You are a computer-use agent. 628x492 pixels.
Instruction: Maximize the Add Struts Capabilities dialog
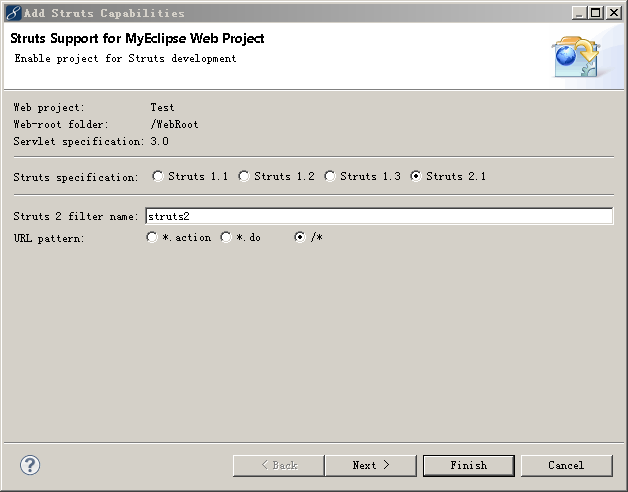pyautogui.click(x=596, y=13)
